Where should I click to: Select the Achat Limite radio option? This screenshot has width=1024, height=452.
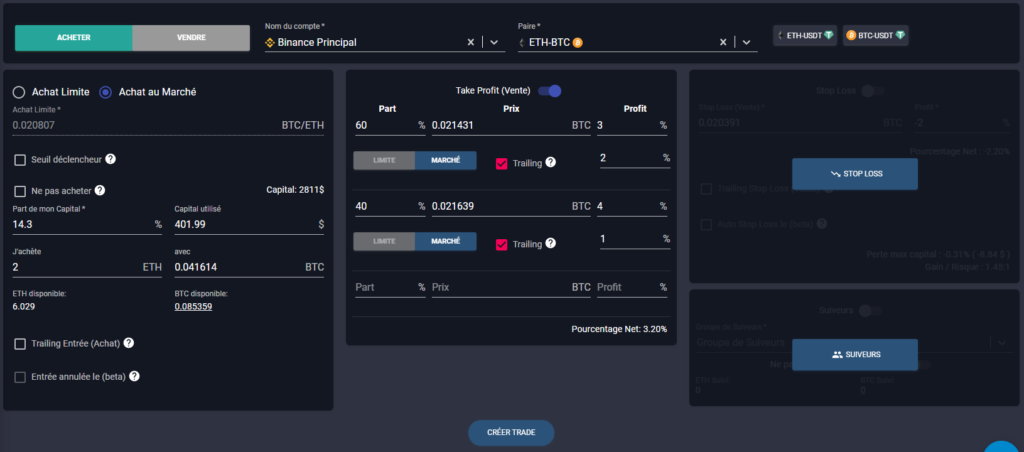pyautogui.click(x=19, y=92)
